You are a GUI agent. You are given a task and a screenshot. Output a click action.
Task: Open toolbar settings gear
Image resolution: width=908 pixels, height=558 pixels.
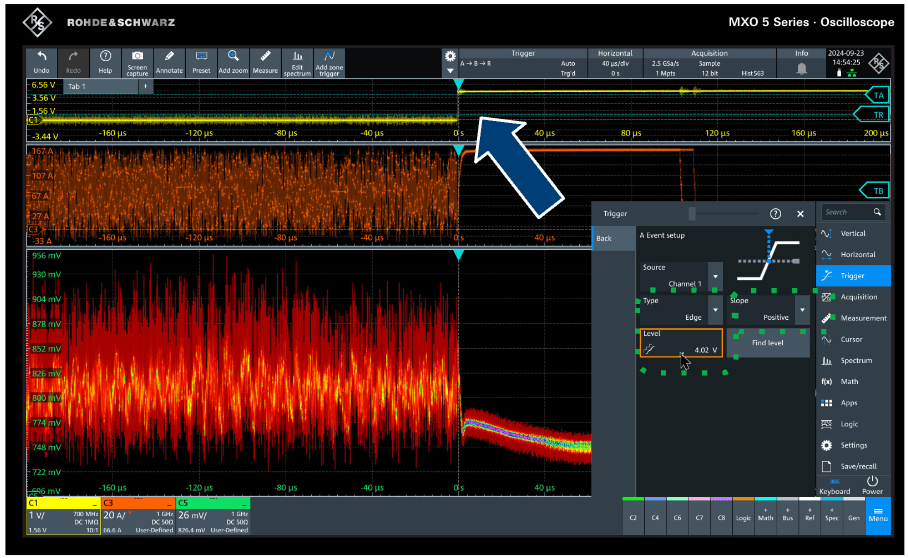tap(450, 57)
